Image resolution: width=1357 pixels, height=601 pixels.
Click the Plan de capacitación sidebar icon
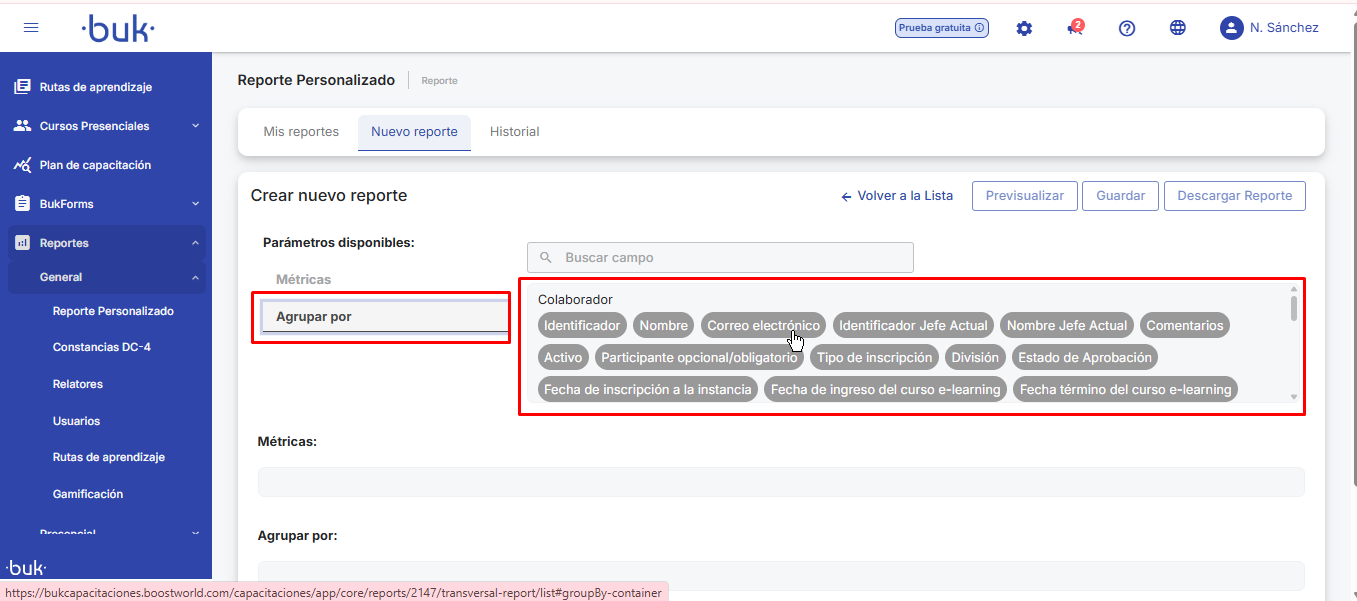point(22,165)
